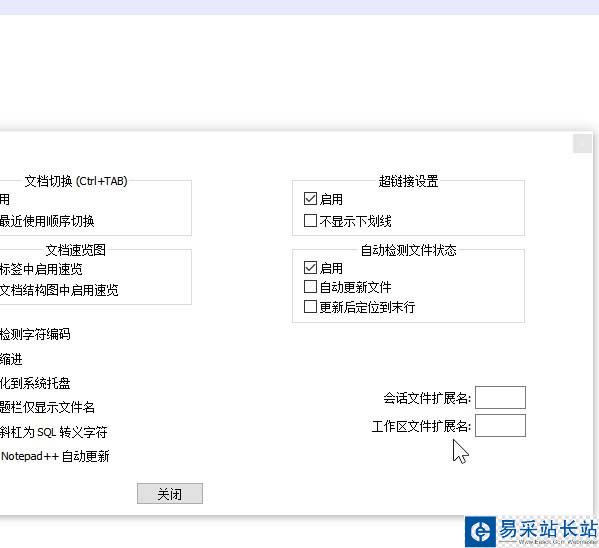Enable the 不显示下划线 checkbox

click(310, 220)
